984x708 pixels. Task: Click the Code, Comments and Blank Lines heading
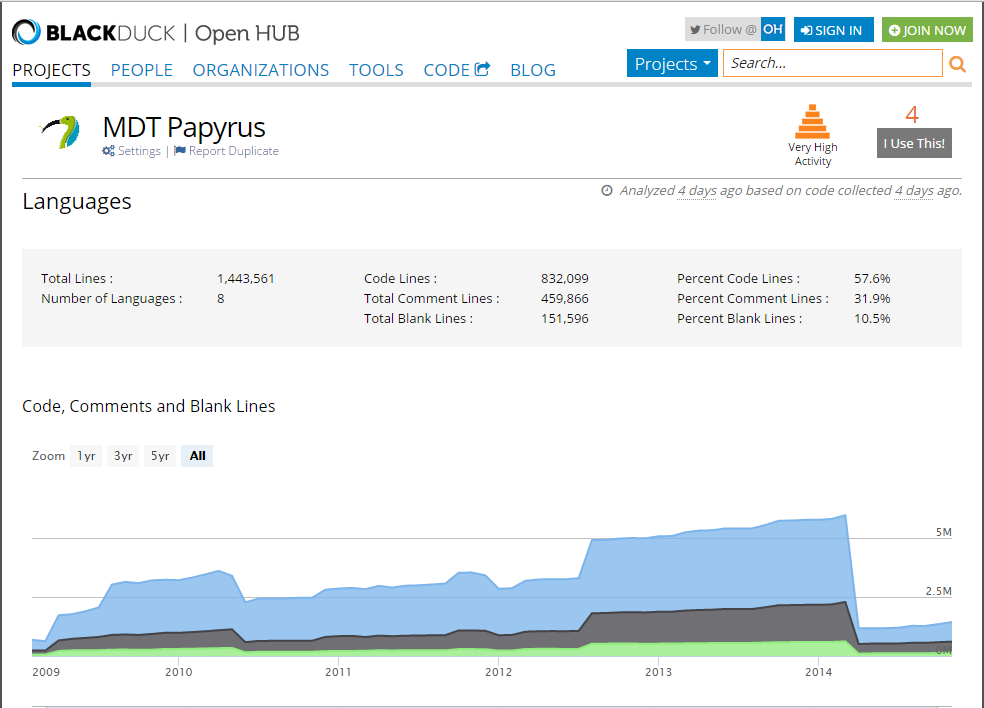(149, 406)
